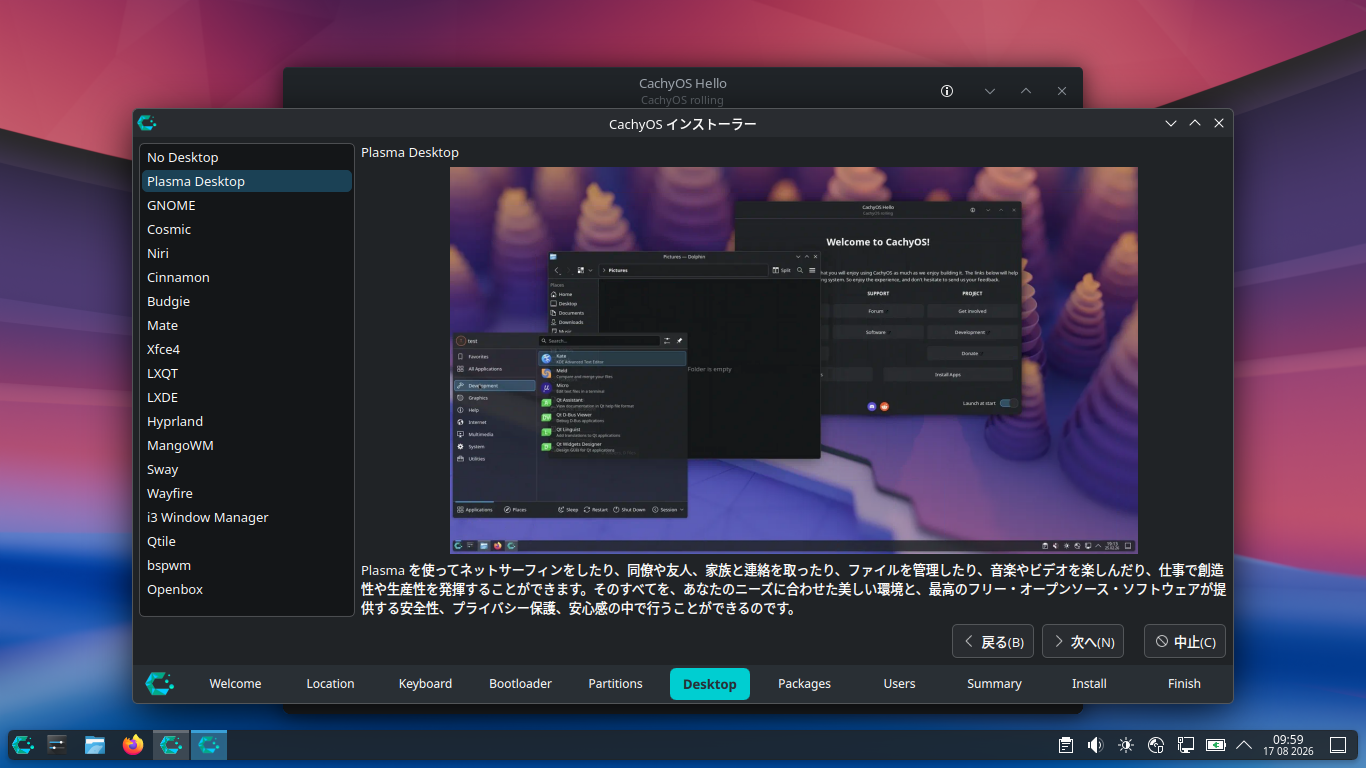This screenshot has width=1366, height=768.
Task: Go to the Users step
Action: pos(899,684)
